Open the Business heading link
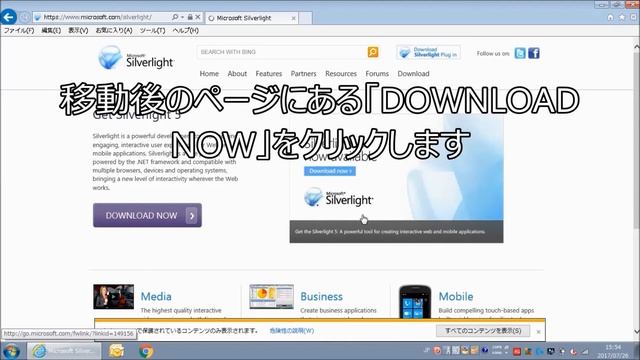Image resolution: width=640 pixels, height=360 pixels. pyautogui.click(x=321, y=296)
